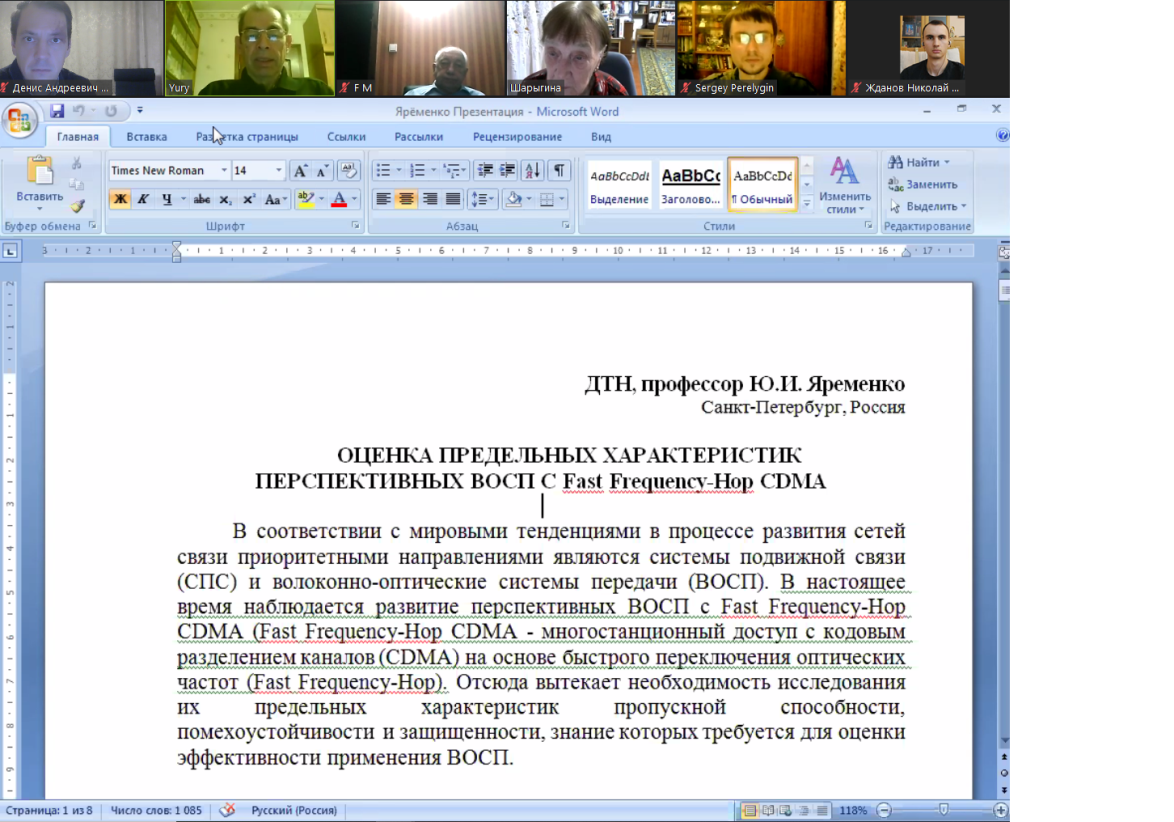Decrease font size with the shrink font icon

323,171
